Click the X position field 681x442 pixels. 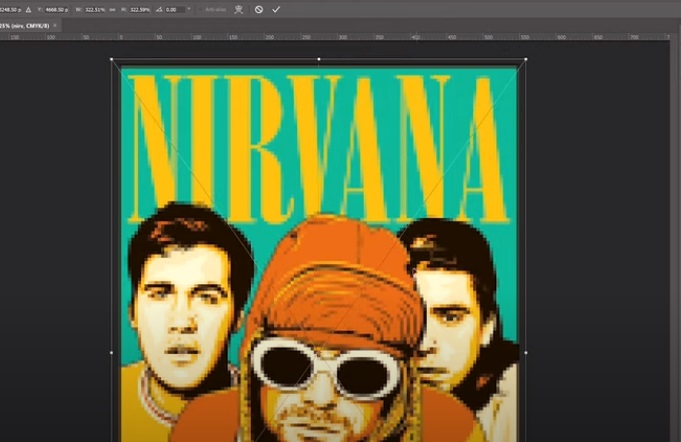[11, 10]
